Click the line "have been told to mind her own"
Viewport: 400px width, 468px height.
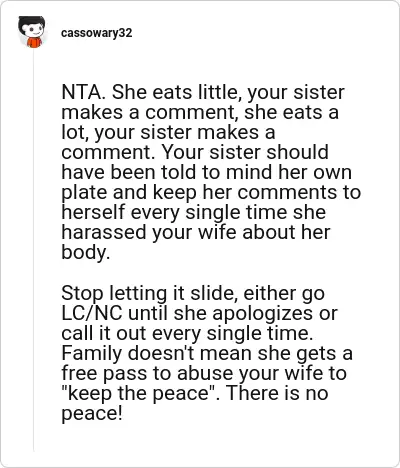pos(207,172)
